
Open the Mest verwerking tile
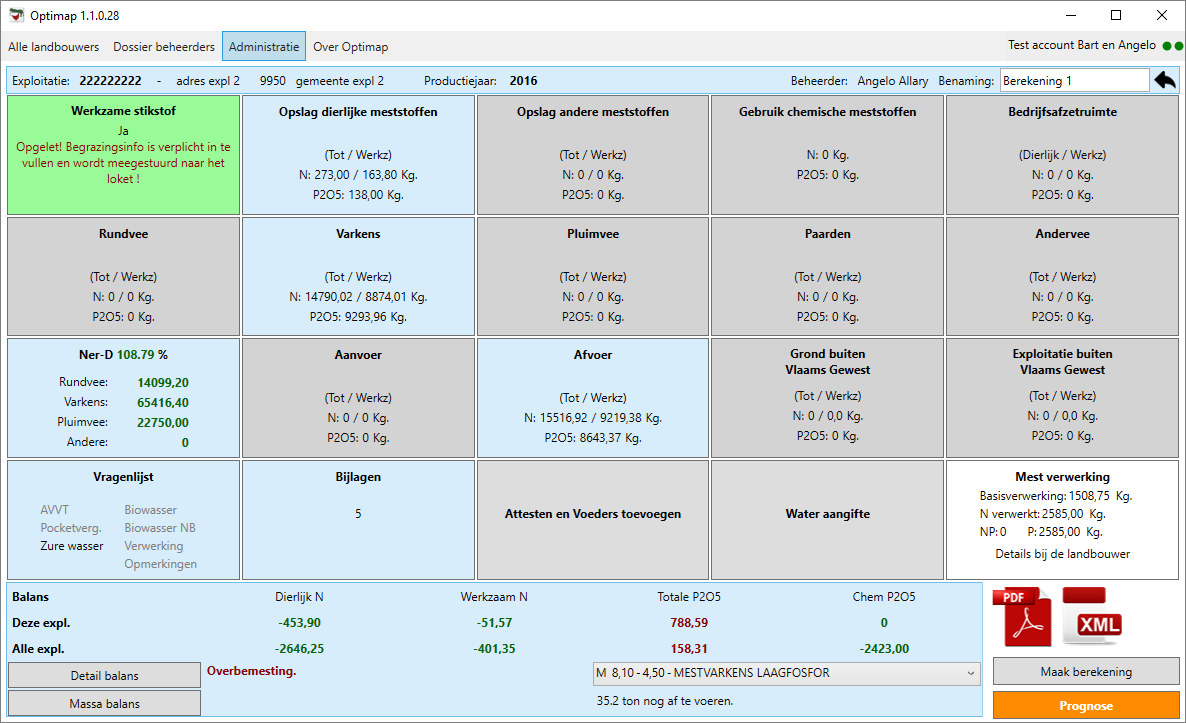(1063, 520)
